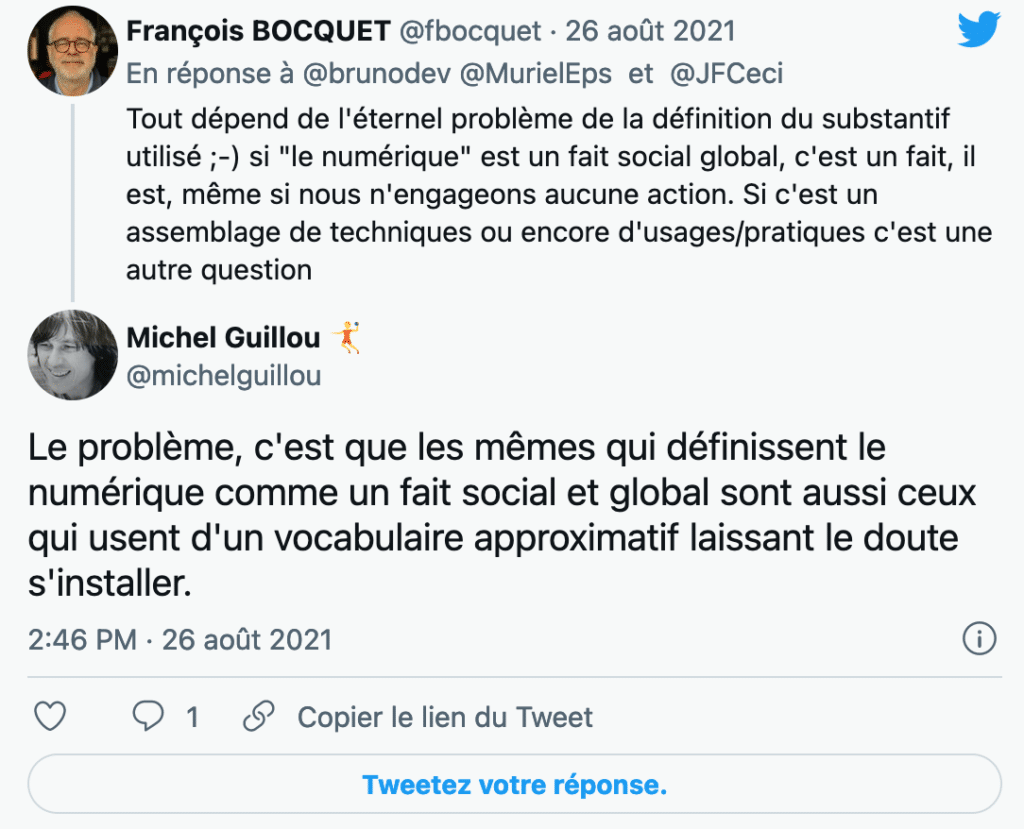Click the 2:46 PM timestamp
The image size is (1024, 829).
82,640
